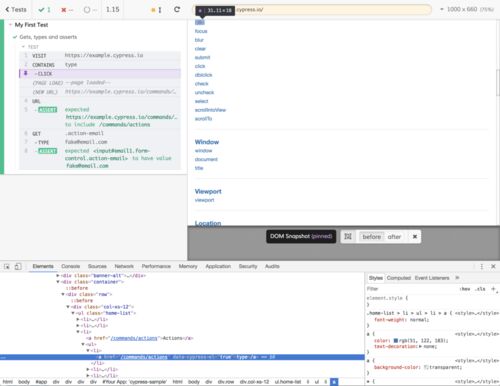
Task: Toggle the .cls class editor
Action: 481,289
